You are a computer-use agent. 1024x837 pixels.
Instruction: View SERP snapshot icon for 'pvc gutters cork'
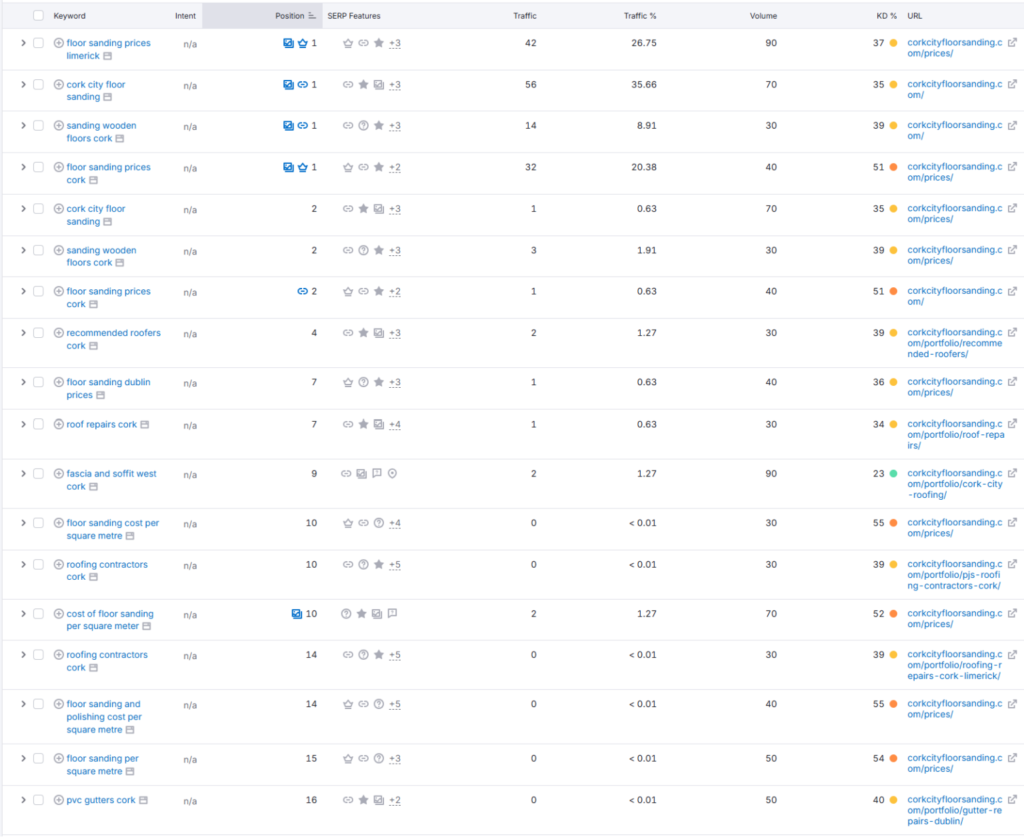tap(143, 800)
